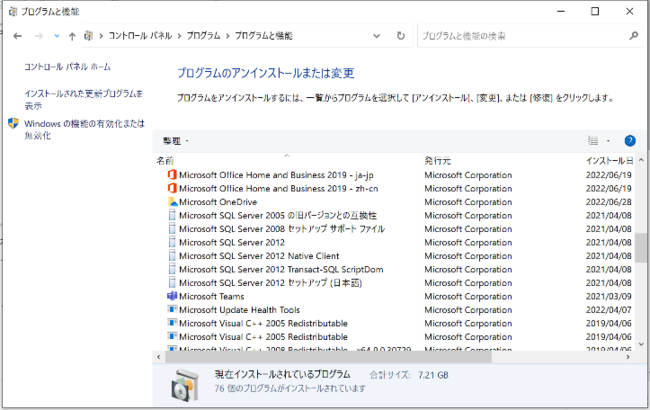The width and height of the screenshot is (650, 410).
Task: Click the 2022/04/07 install date cell
Action: point(609,310)
